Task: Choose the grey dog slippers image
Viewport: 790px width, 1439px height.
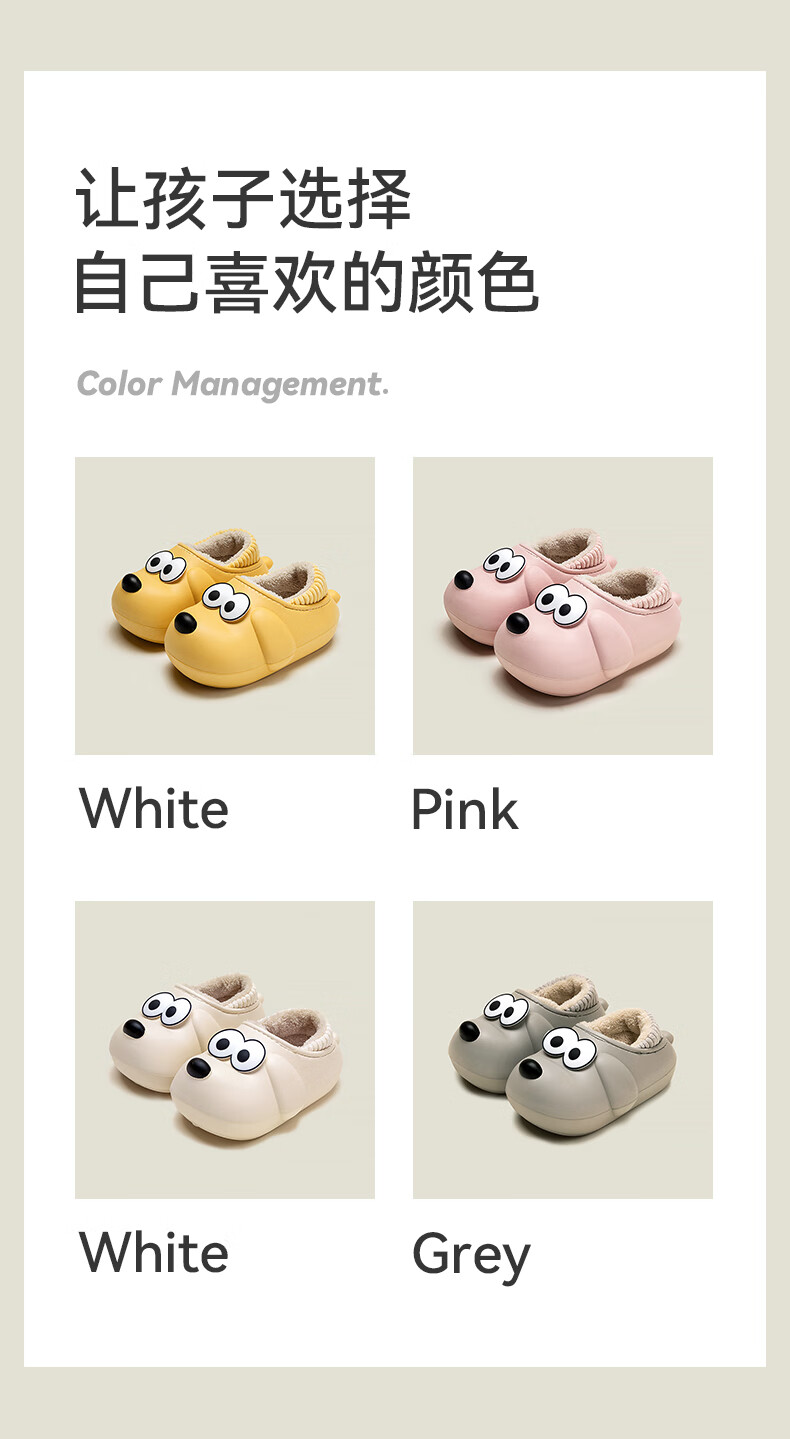Action: [x=563, y=1050]
